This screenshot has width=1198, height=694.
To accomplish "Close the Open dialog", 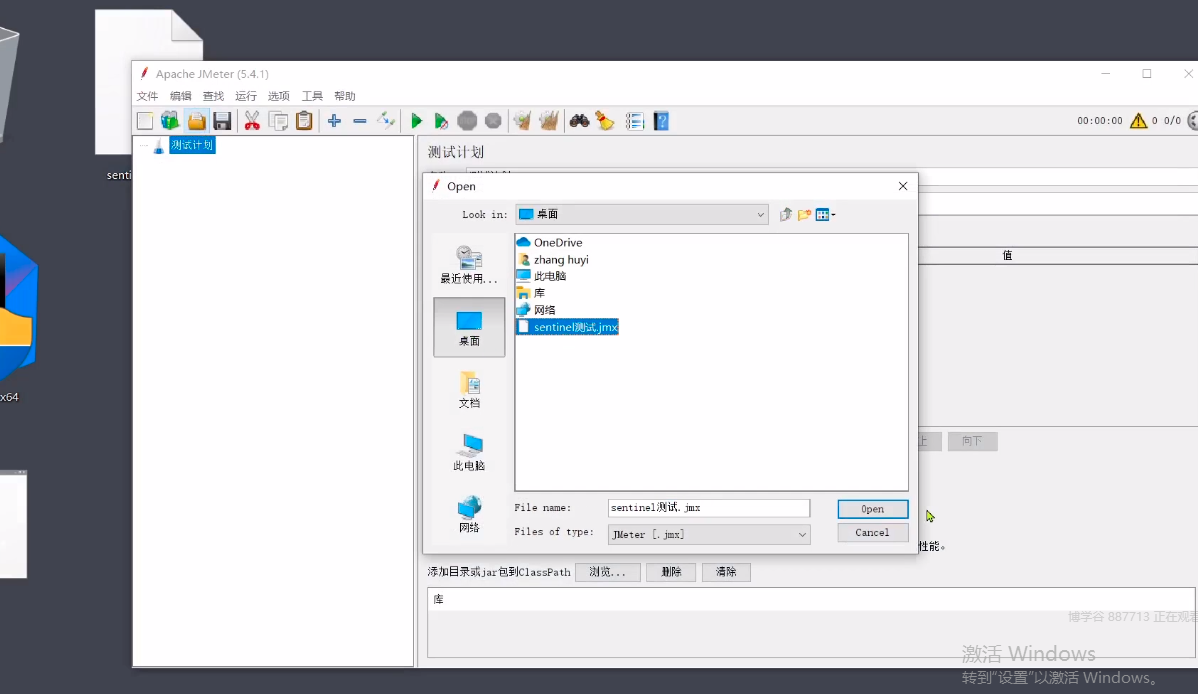I will tap(903, 186).
